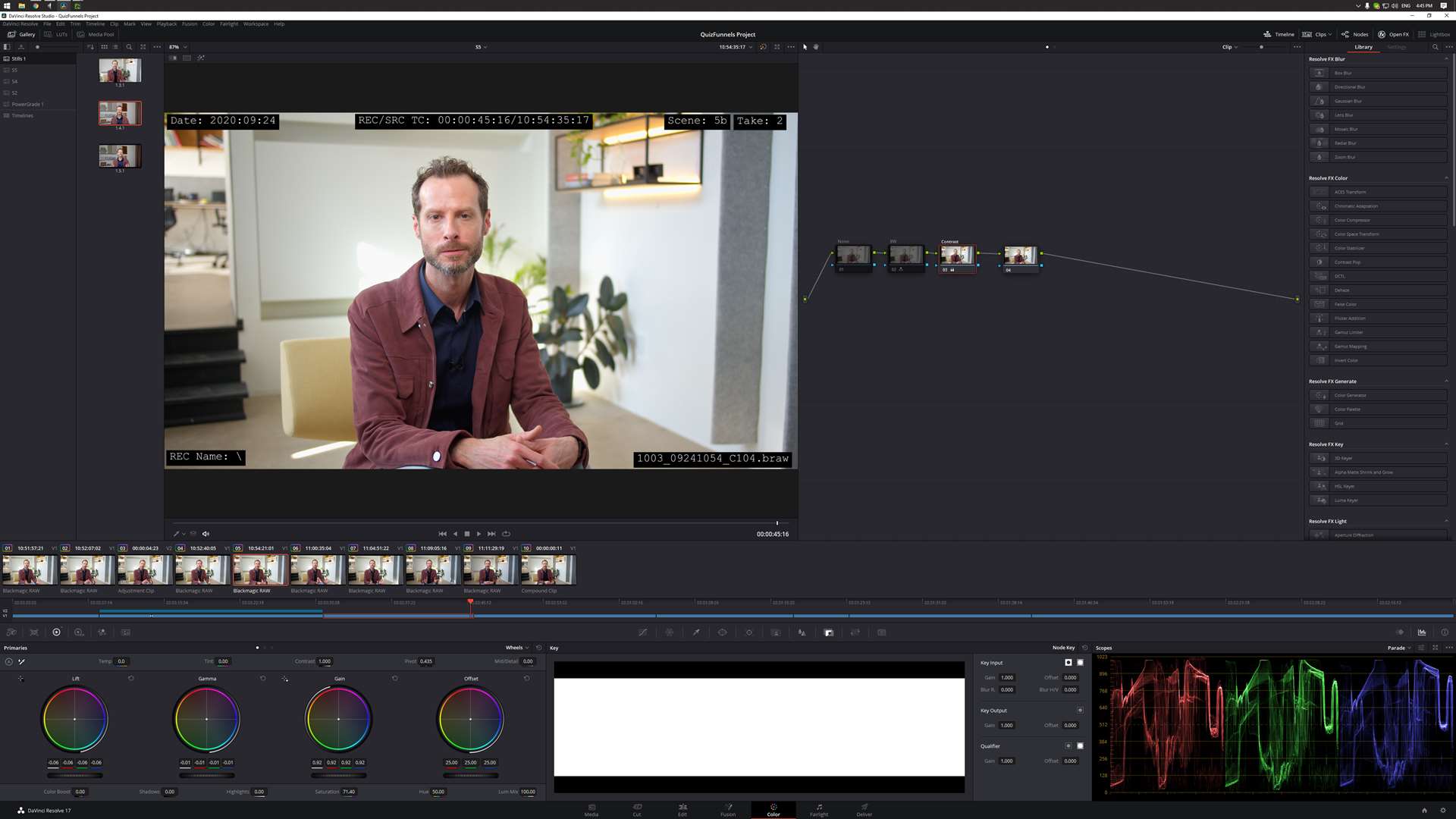Switch to the Deliver page tab
Screen dimensions: 1456x819
[x=864, y=810]
